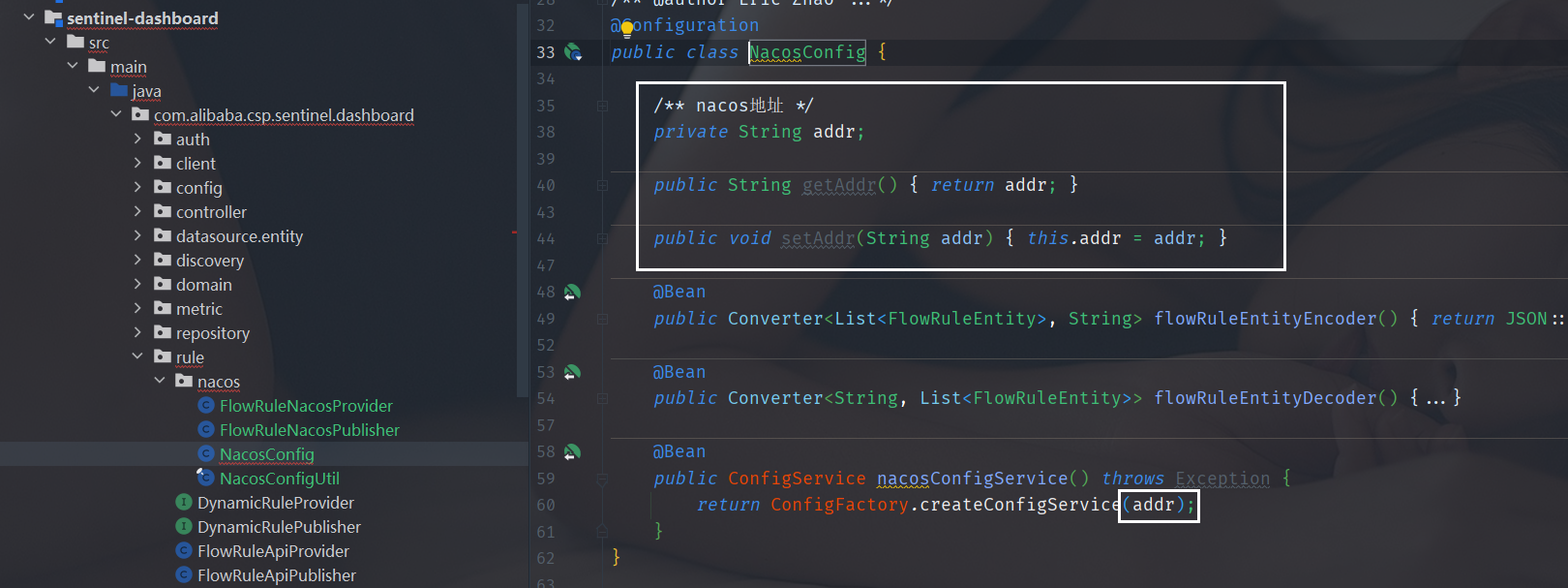Viewport: 1568px width, 588px height.
Task: Select the sentinel-dashboard module folder icon
Action: pos(53,17)
